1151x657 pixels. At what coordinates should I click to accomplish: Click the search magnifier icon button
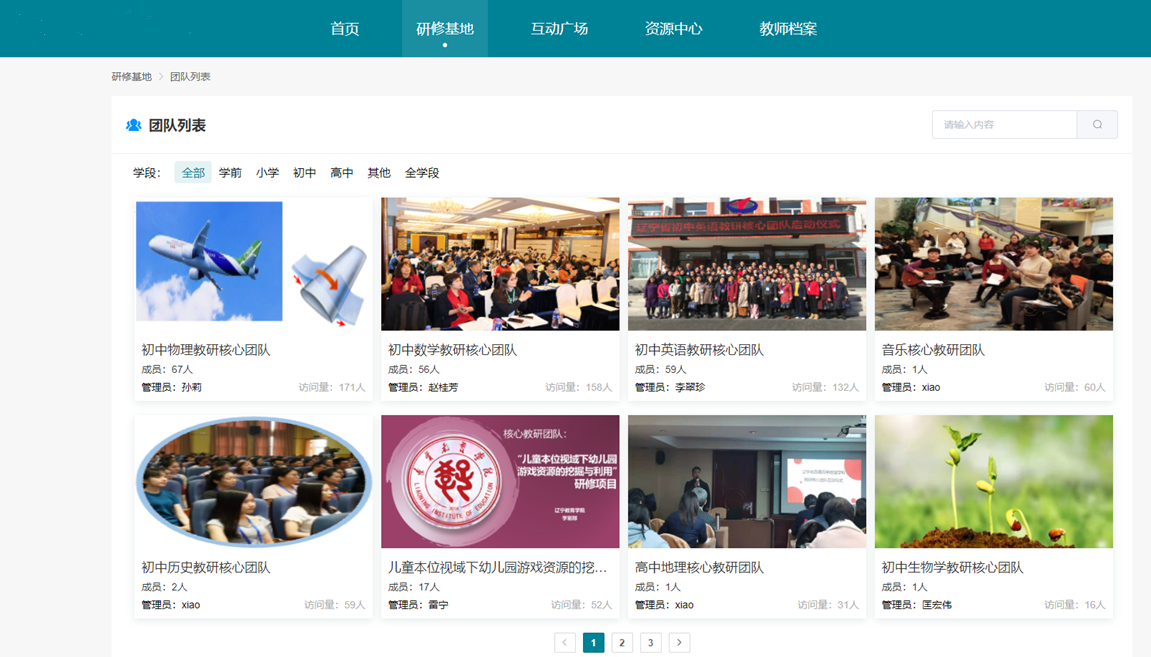[x=1097, y=125]
